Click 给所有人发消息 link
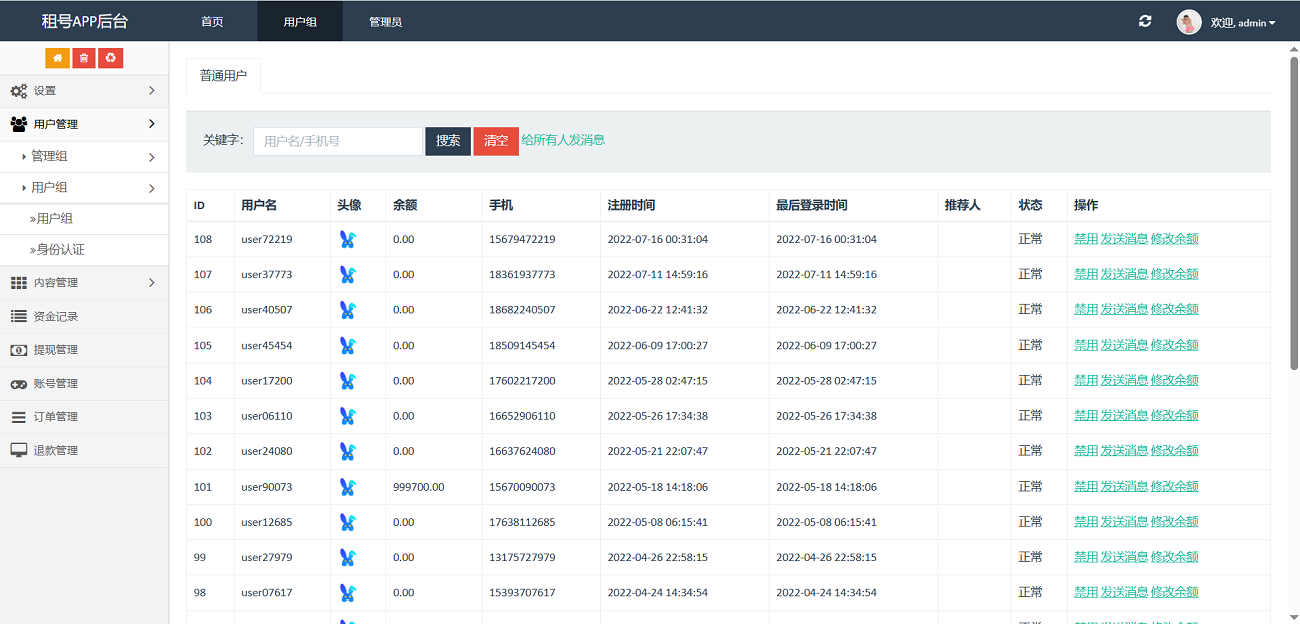The height and width of the screenshot is (624, 1300). tap(561, 140)
